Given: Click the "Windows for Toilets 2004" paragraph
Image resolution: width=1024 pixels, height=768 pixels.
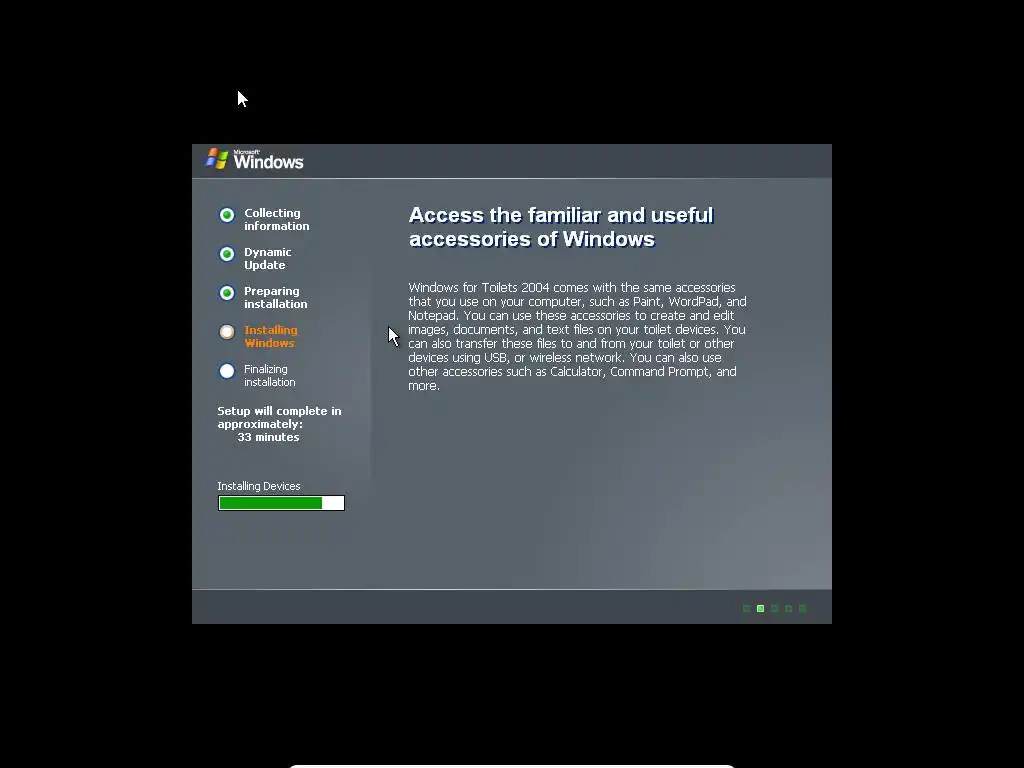Looking at the screenshot, I should pos(577,336).
